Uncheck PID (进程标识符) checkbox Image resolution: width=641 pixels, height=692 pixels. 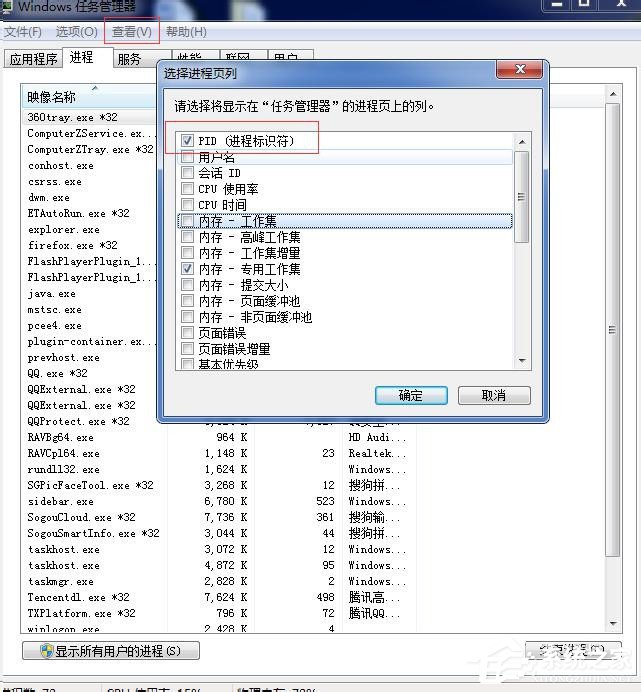coord(187,141)
